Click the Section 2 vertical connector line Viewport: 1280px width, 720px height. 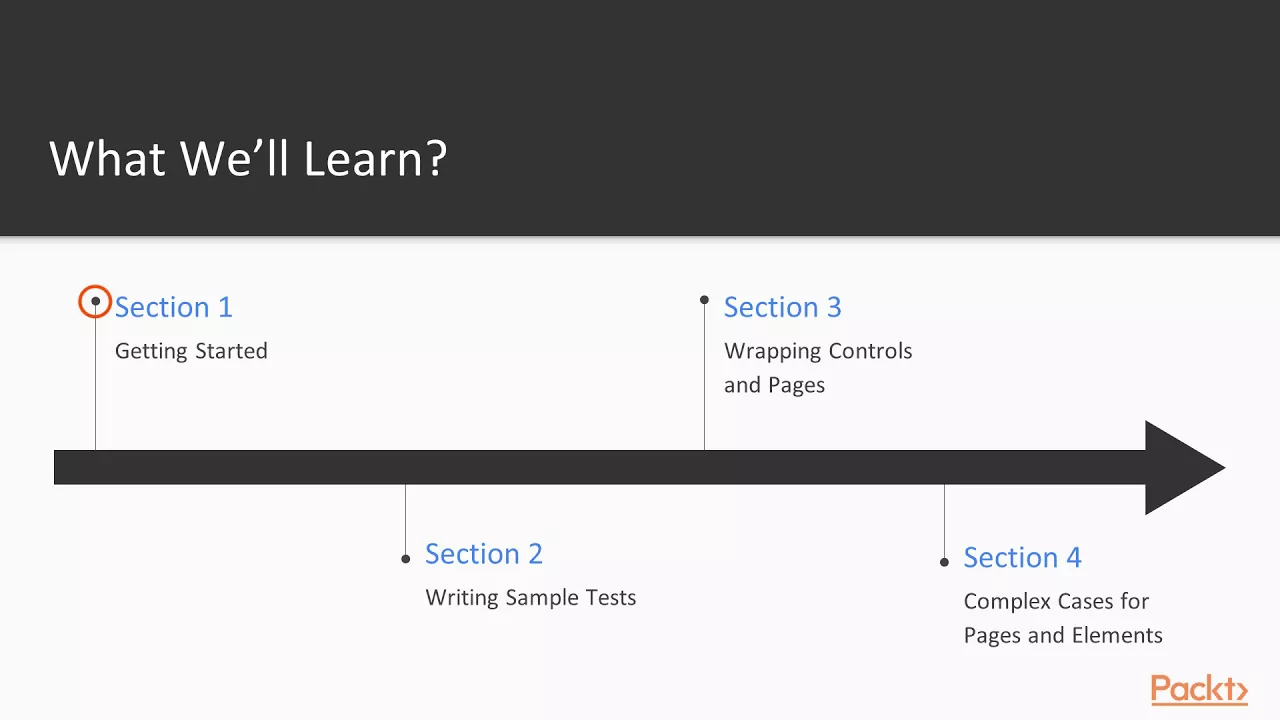[x=405, y=520]
